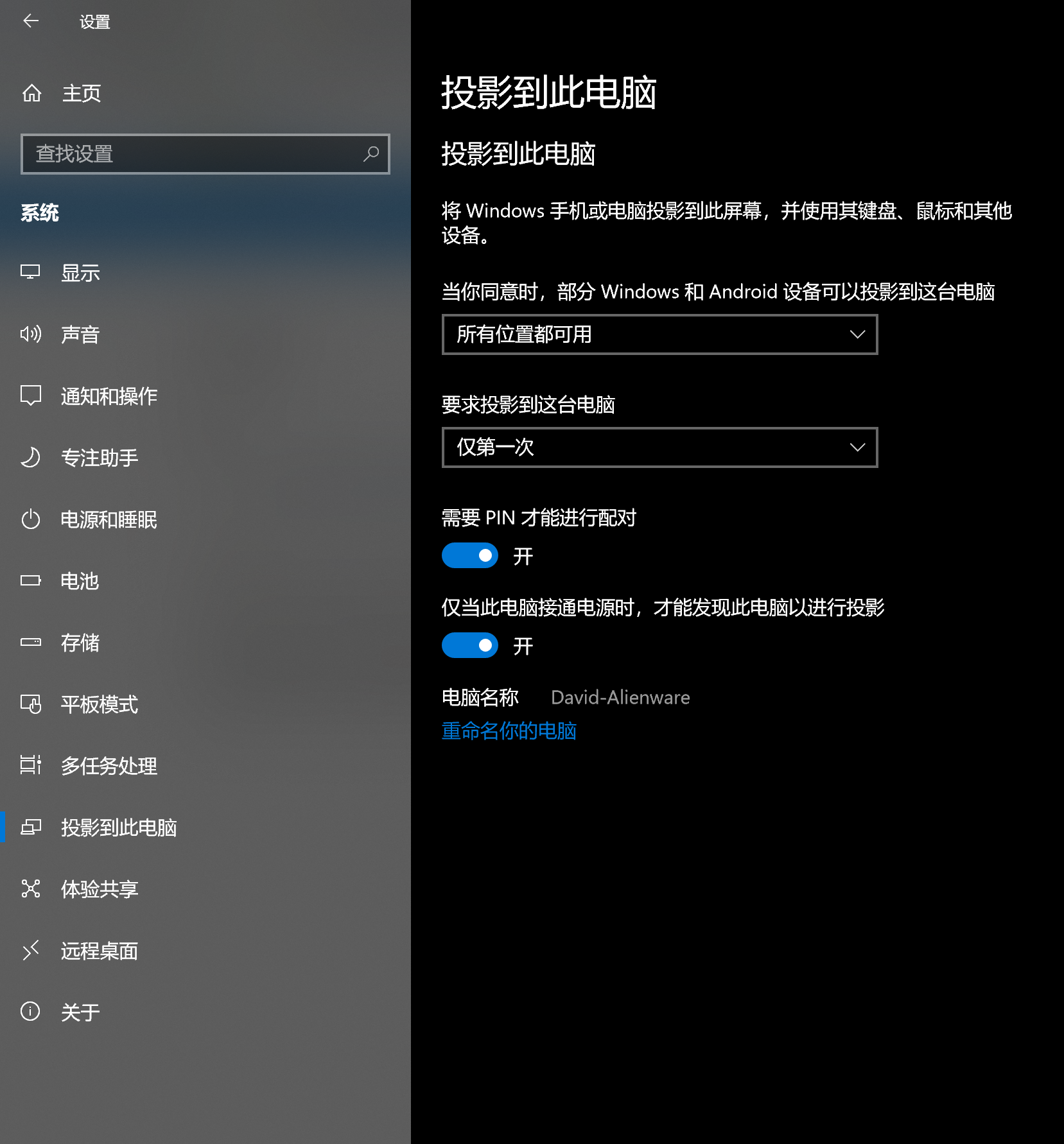
Task: Click the drive icon for 存储
Action: click(30, 642)
